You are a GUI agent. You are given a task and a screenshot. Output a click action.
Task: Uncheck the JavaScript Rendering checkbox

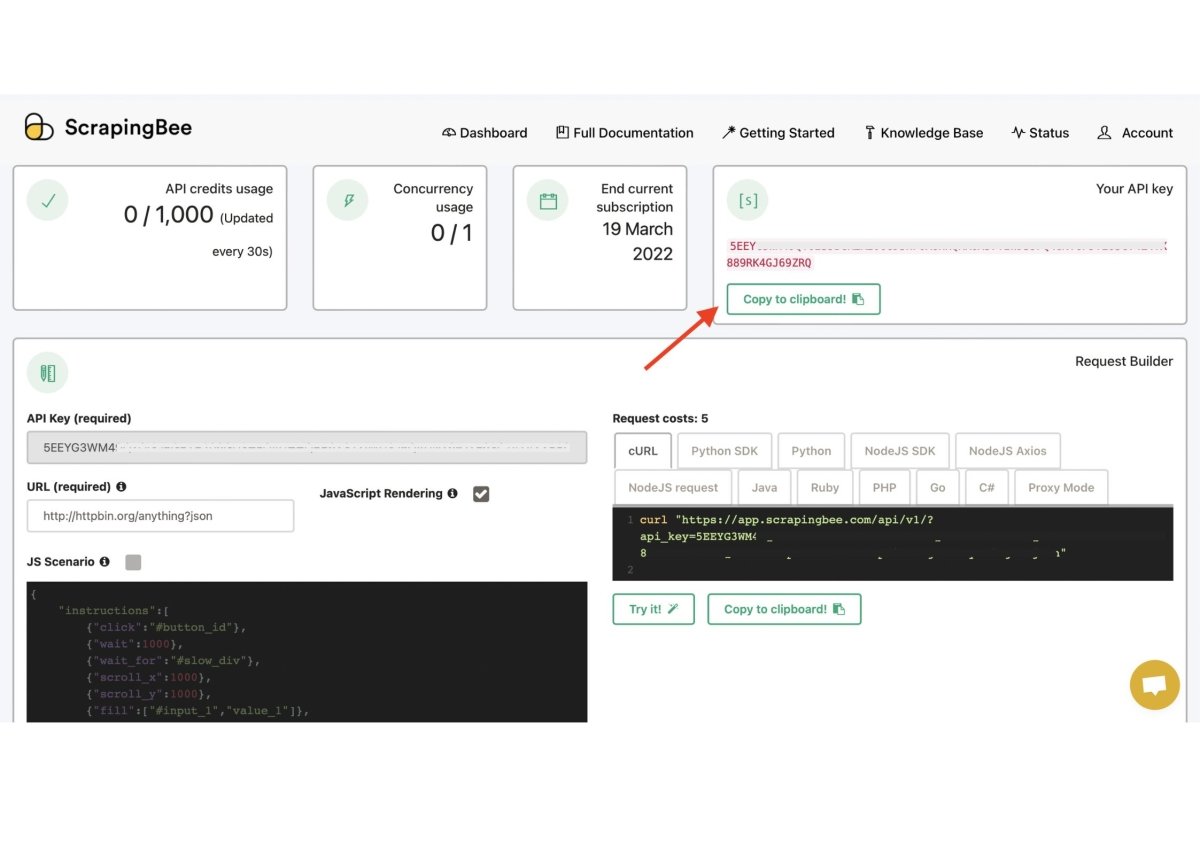click(x=481, y=494)
